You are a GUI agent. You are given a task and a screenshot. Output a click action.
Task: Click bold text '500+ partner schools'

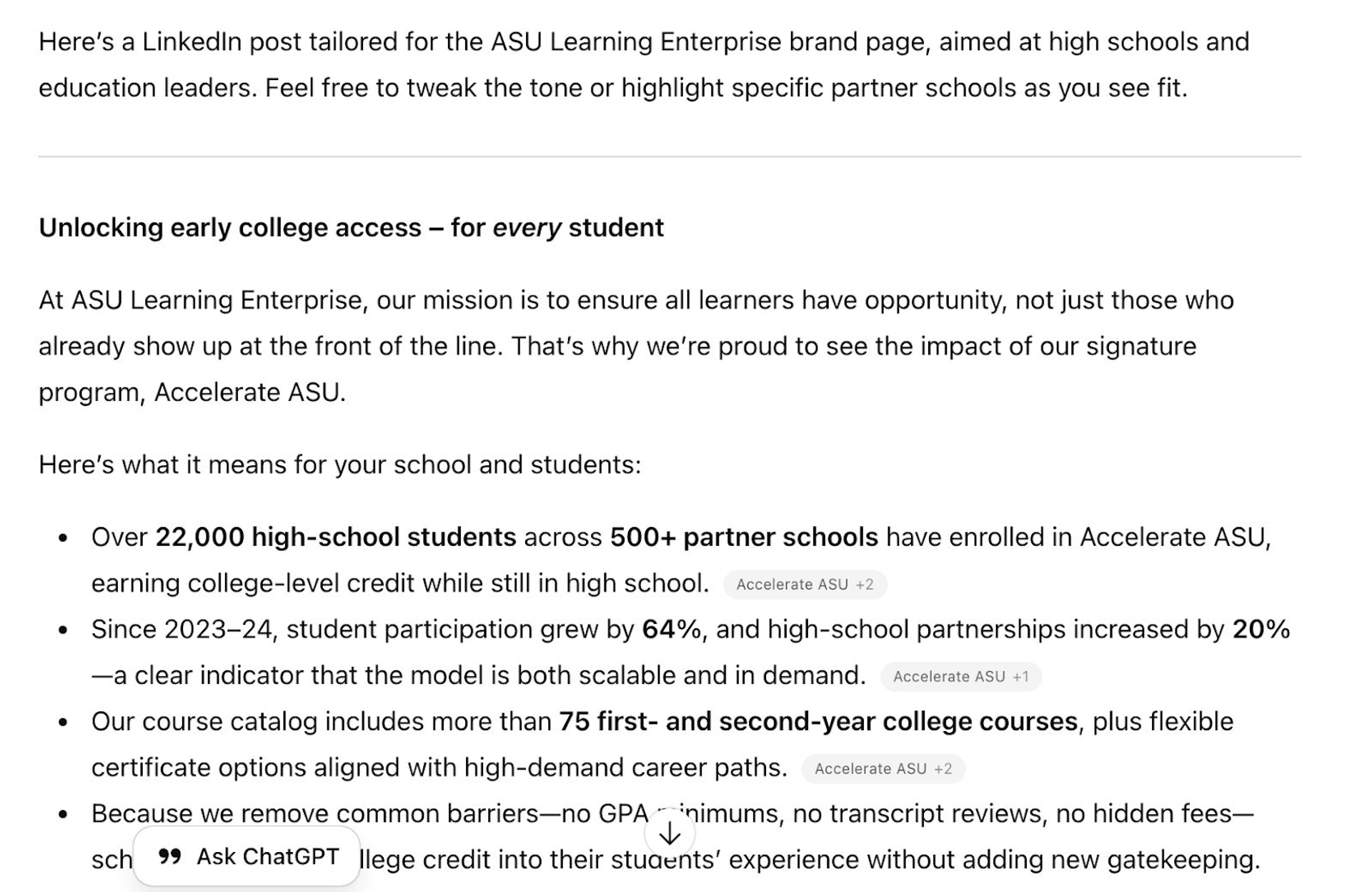tap(743, 537)
